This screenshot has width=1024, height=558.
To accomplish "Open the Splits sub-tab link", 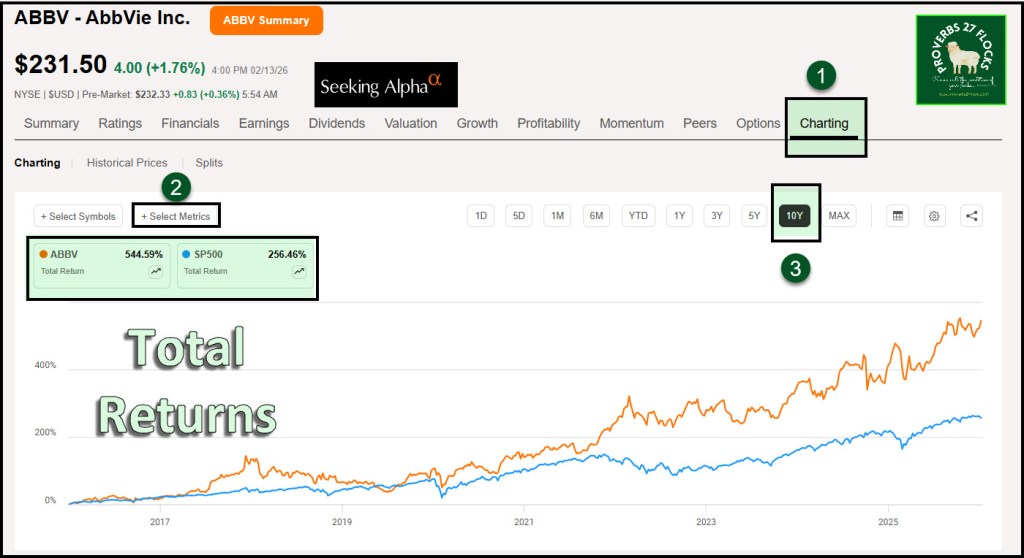I will coord(209,163).
